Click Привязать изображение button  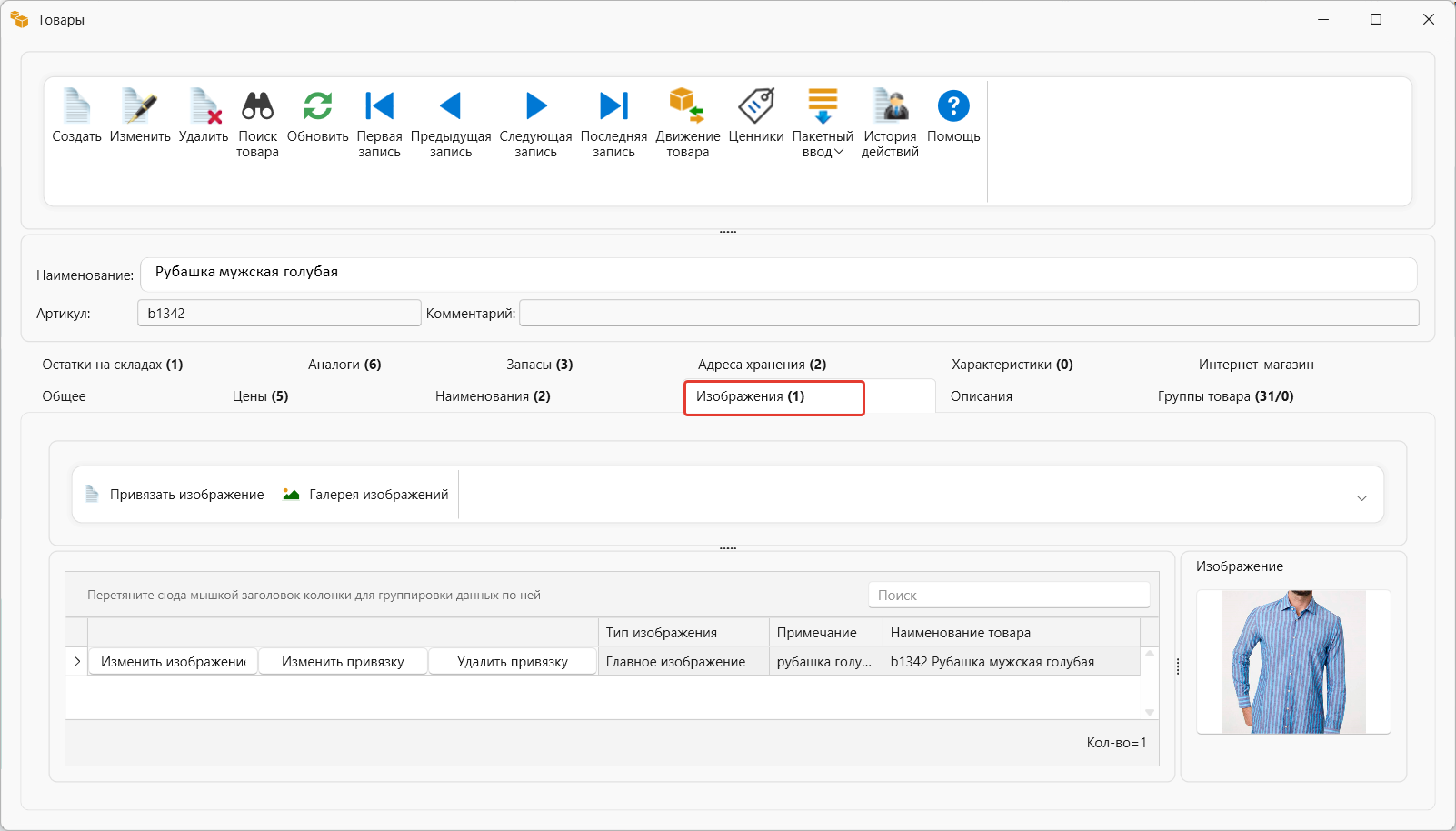[x=175, y=495]
